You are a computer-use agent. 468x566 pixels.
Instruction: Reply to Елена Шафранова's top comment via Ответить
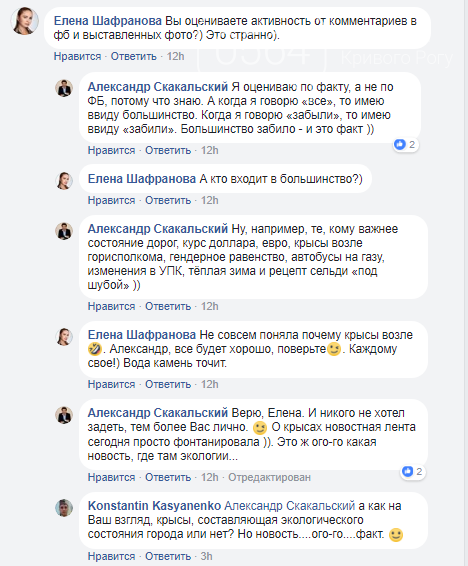click(134, 56)
